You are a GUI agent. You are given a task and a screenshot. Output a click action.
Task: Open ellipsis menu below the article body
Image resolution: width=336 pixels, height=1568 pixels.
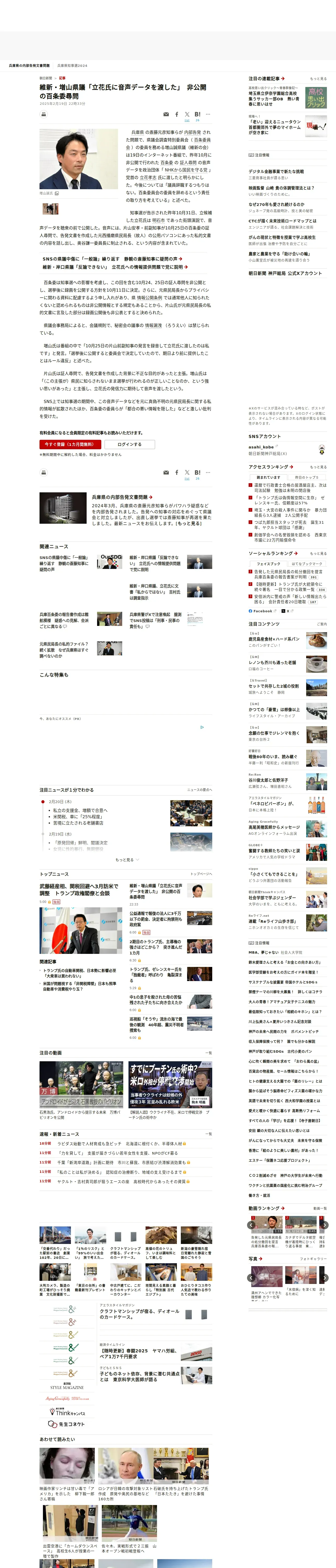pyautogui.click(x=208, y=472)
